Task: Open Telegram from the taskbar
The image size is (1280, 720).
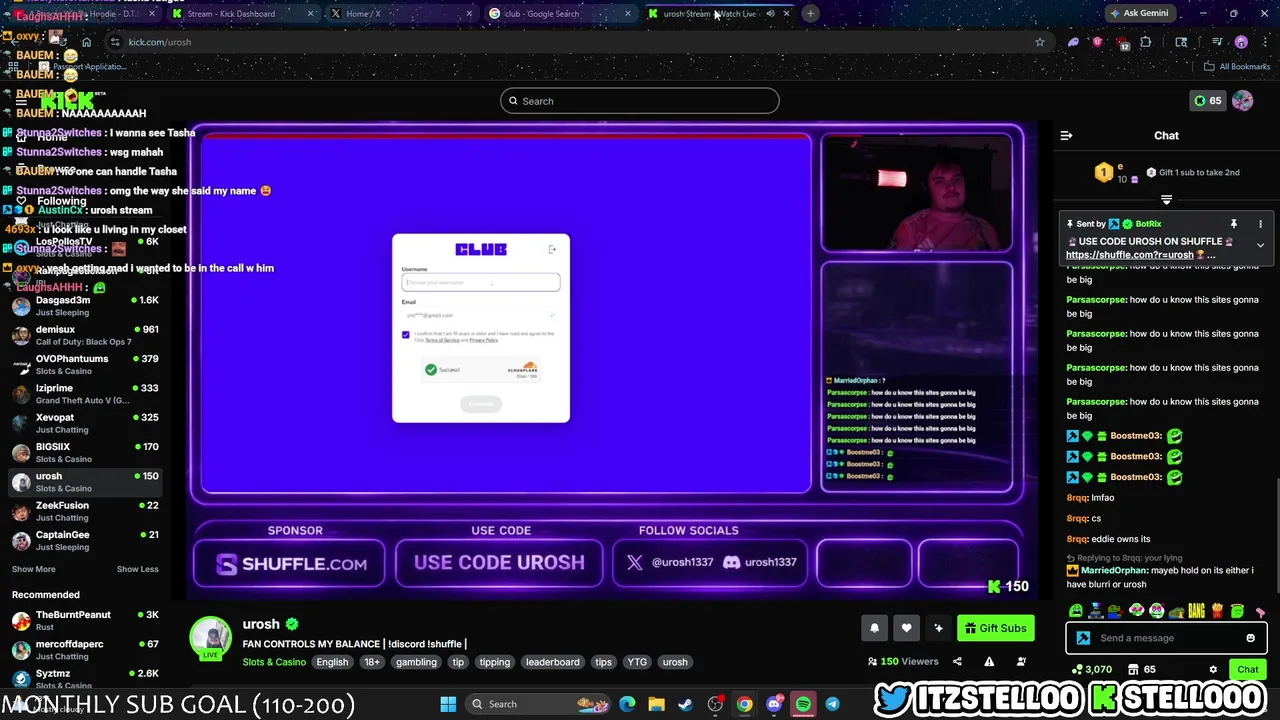Action: click(832, 704)
